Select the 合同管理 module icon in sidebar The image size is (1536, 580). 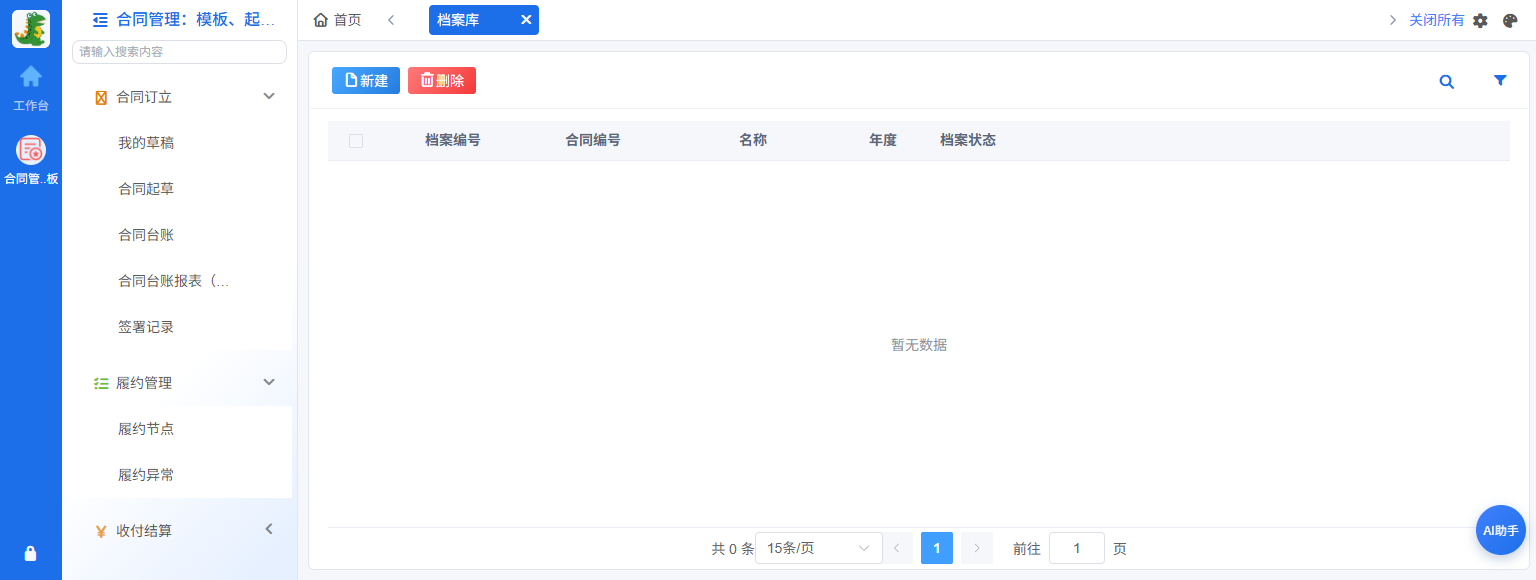point(31,150)
